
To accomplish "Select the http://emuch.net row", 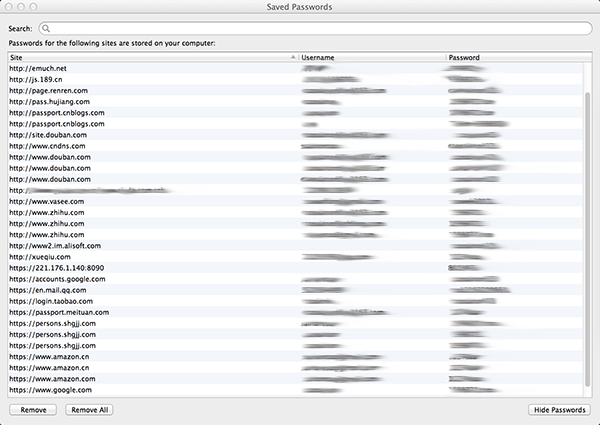I will tap(295, 68).
